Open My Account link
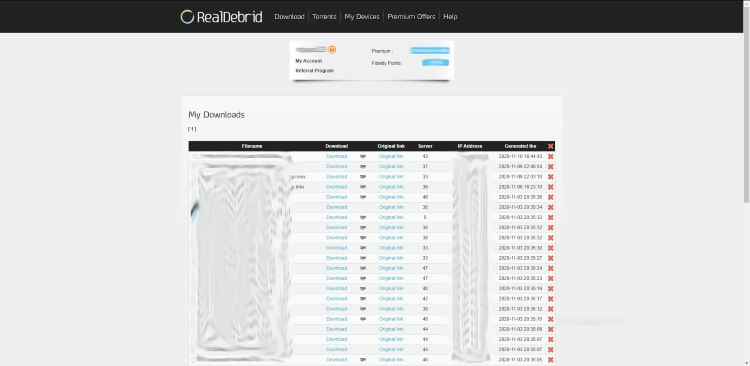 point(309,61)
